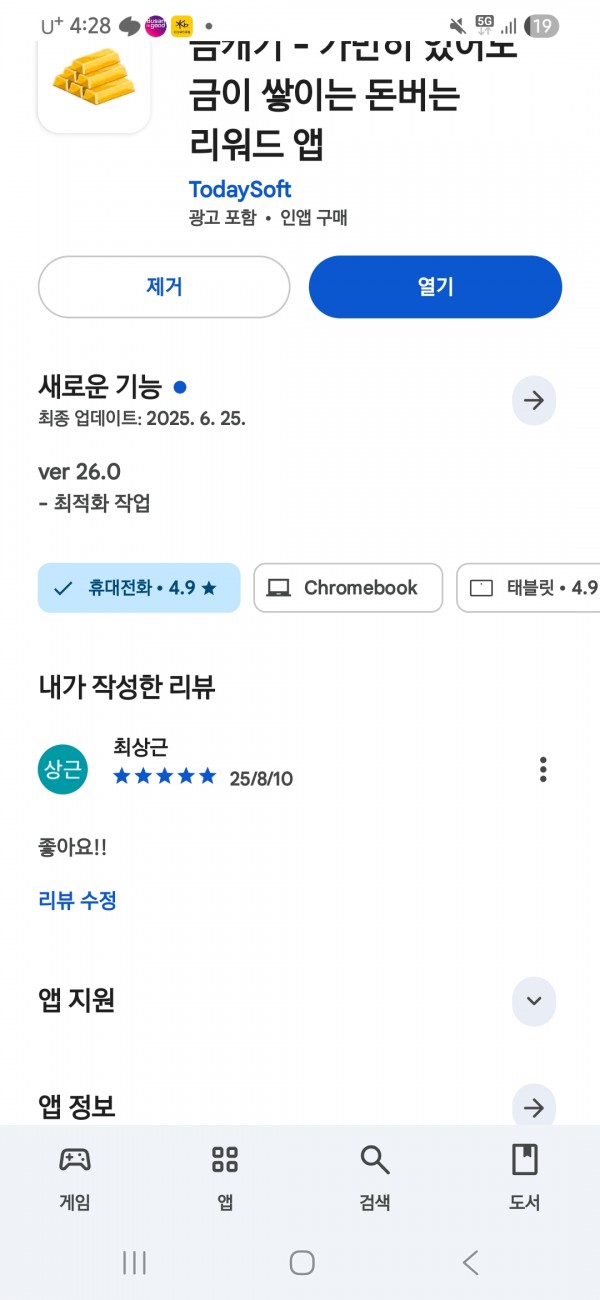Tap the blue 열기 button
This screenshot has width=600, height=1300.
(x=435, y=287)
